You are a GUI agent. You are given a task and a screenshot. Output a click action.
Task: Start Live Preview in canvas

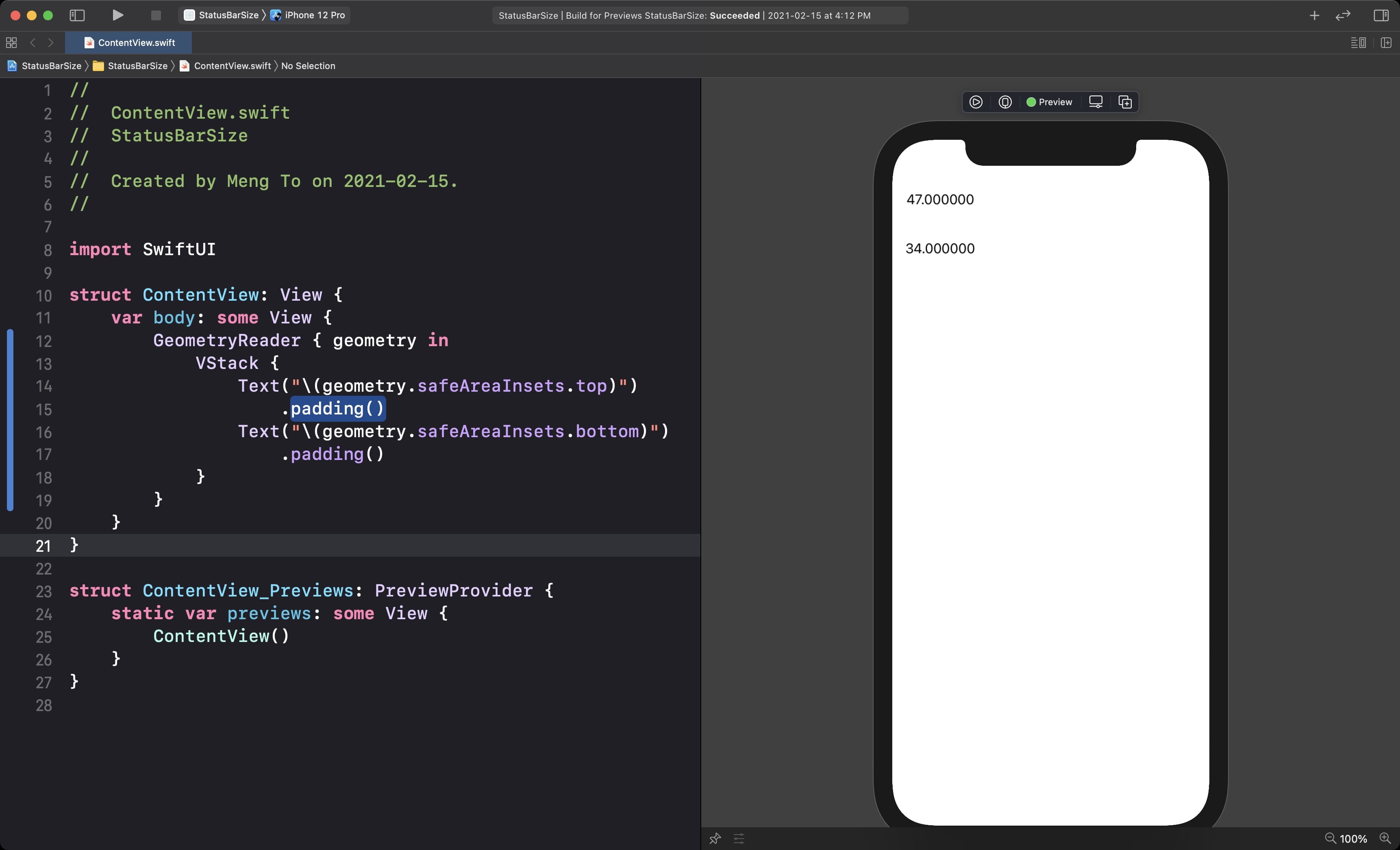976,102
